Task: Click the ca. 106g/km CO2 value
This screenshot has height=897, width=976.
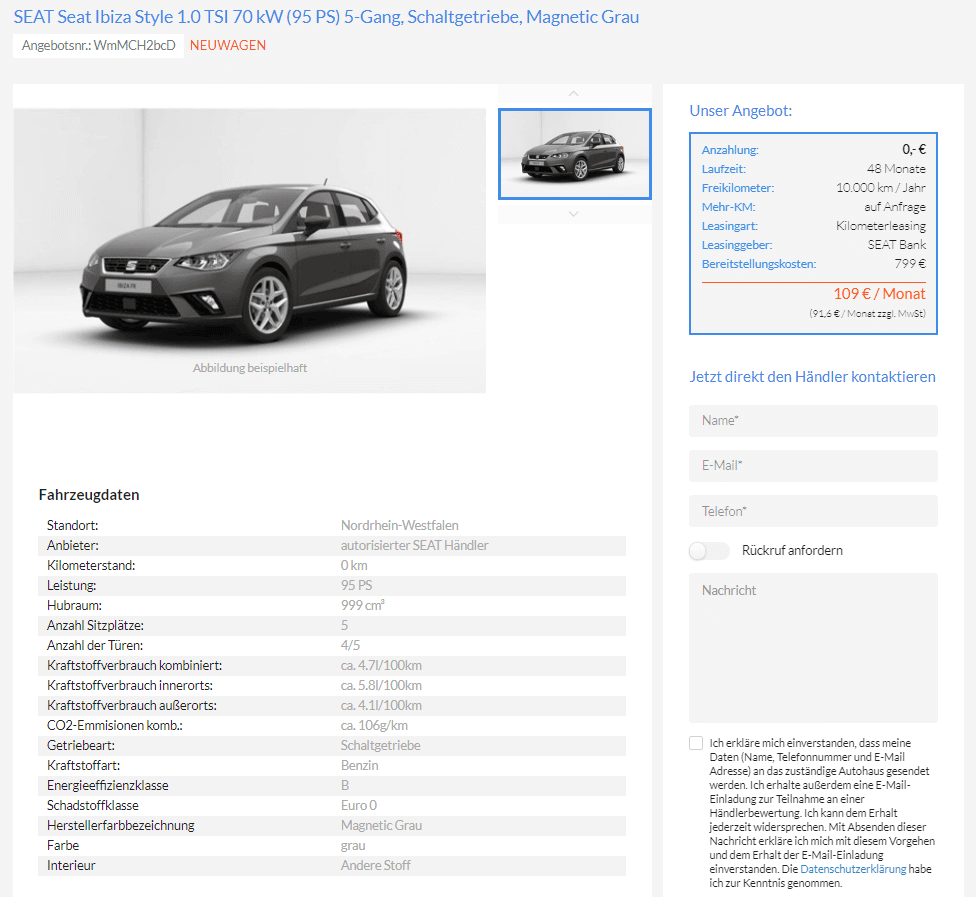Action: 374,725
